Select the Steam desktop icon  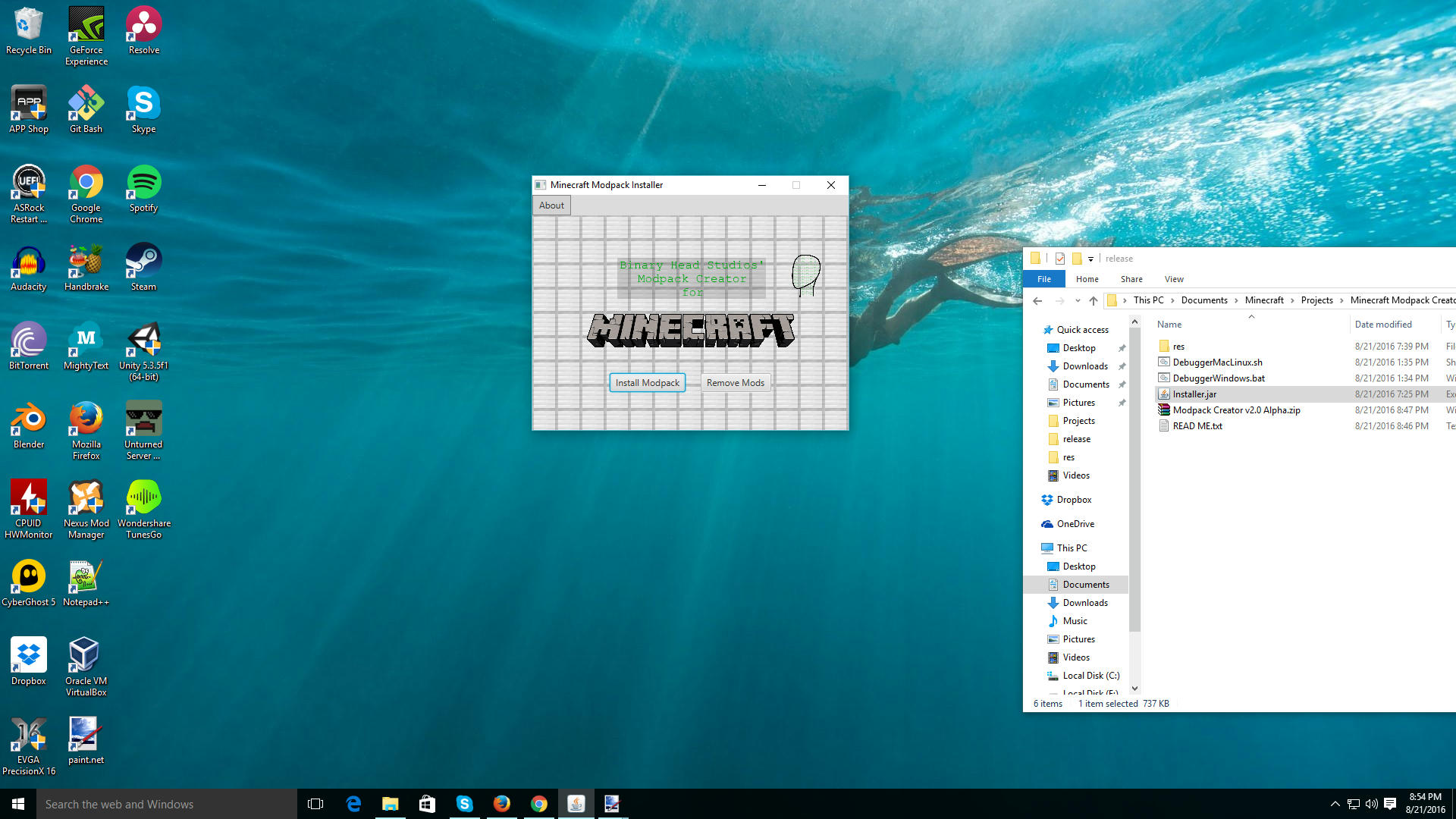click(x=144, y=268)
